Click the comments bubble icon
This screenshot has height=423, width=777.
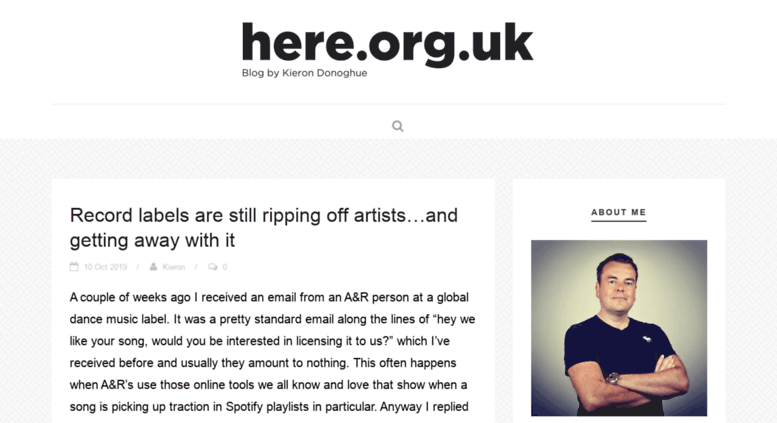(x=213, y=267)
